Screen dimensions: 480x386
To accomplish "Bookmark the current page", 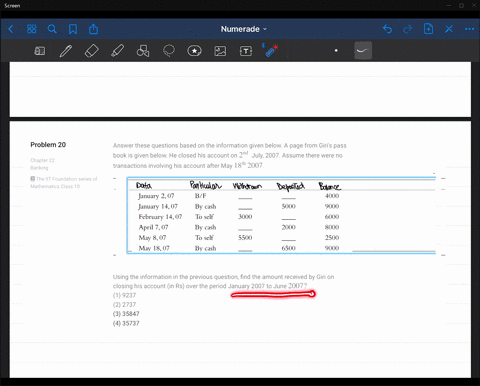I will (x=73, y=29).
